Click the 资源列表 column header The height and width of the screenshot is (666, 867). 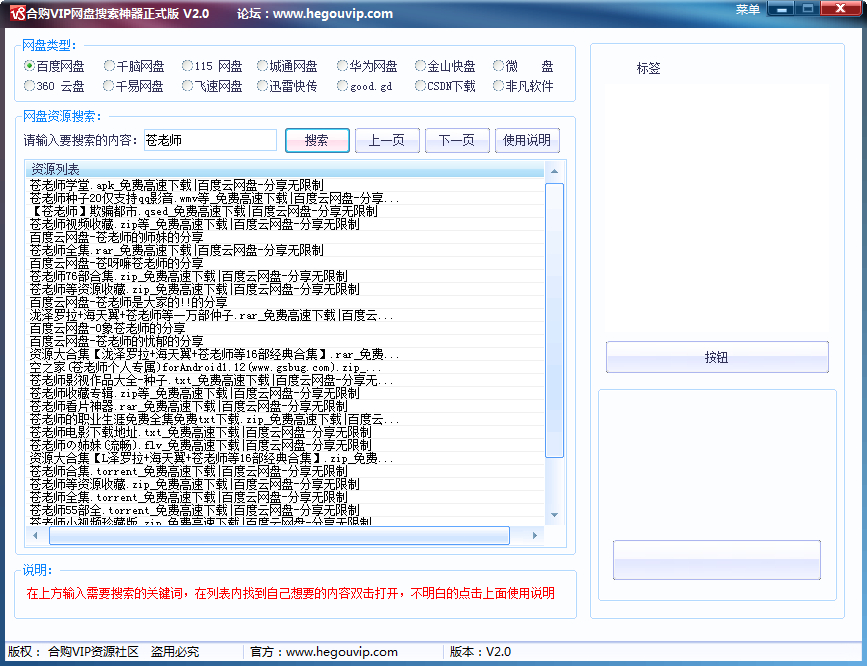pos(285,169)
